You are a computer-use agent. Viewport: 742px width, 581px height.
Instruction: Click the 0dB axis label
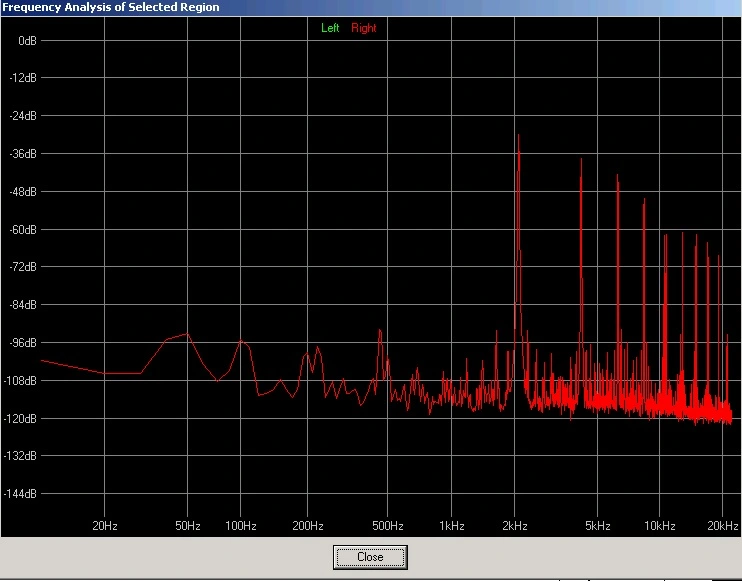point(27,41)
